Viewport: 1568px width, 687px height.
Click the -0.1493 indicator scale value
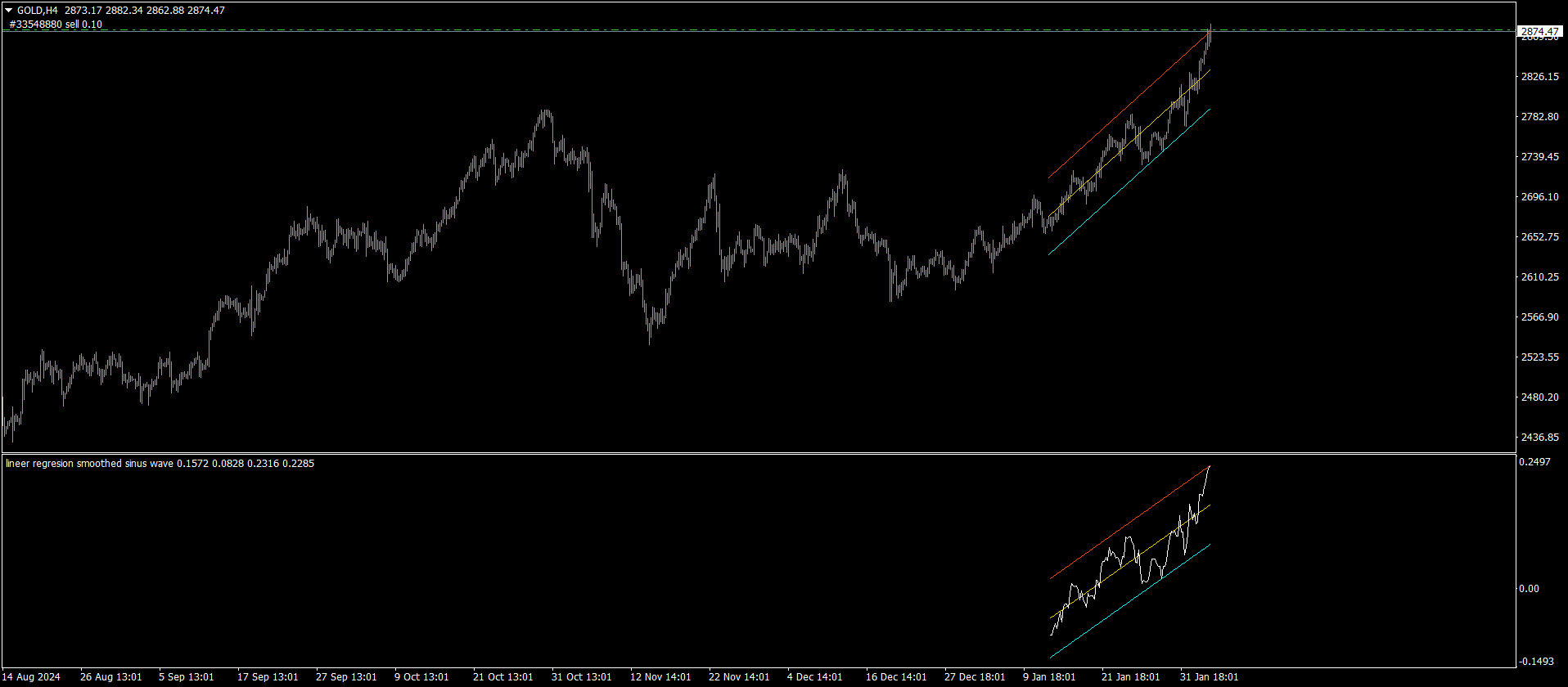(x=1536, y=662)
